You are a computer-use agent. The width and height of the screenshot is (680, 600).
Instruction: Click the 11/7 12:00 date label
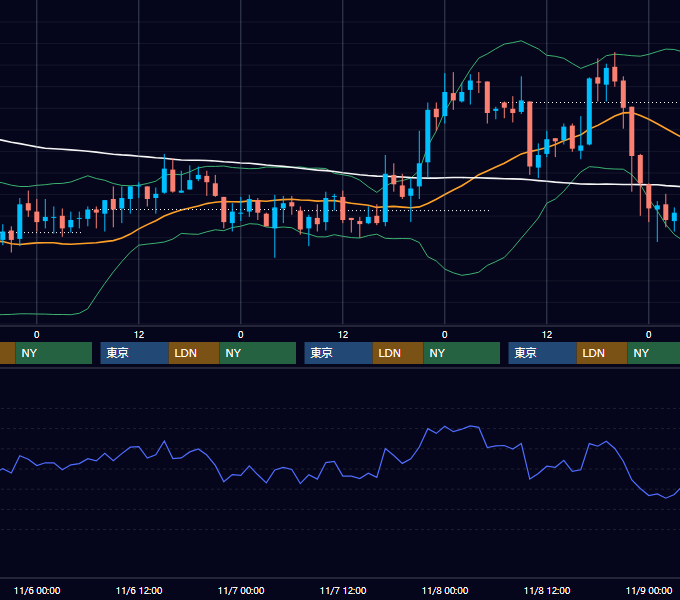[x=343, y=590]
